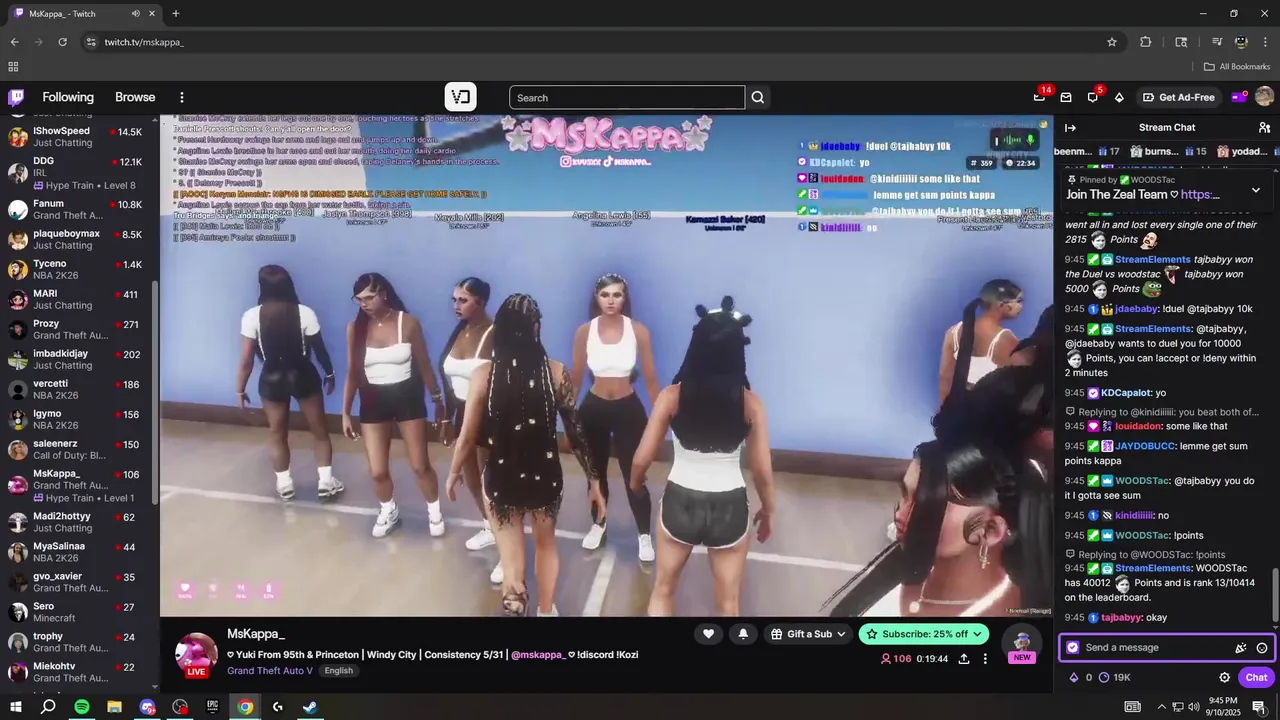
Task: Click the share upload icon
Action: pos(964,659)
